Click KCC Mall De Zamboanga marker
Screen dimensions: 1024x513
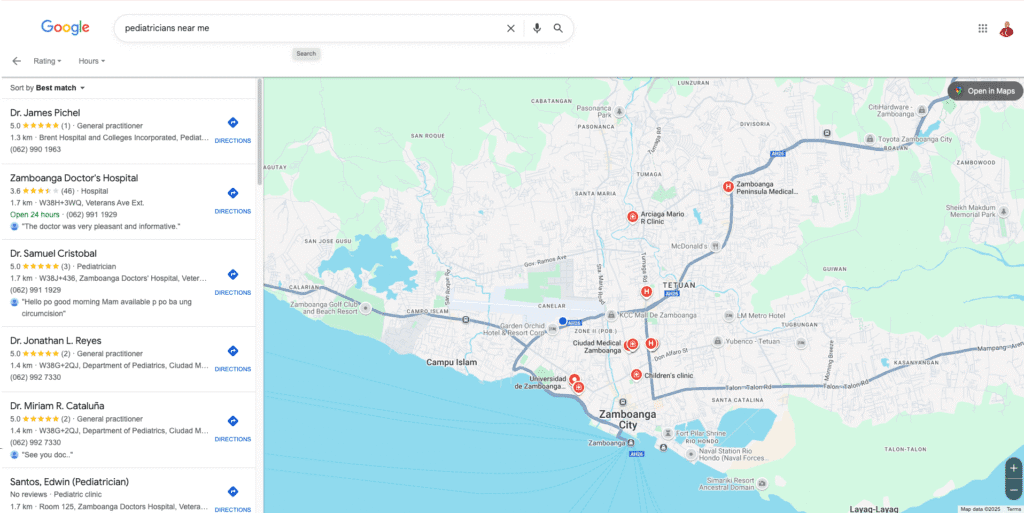[x=611, y=315]
